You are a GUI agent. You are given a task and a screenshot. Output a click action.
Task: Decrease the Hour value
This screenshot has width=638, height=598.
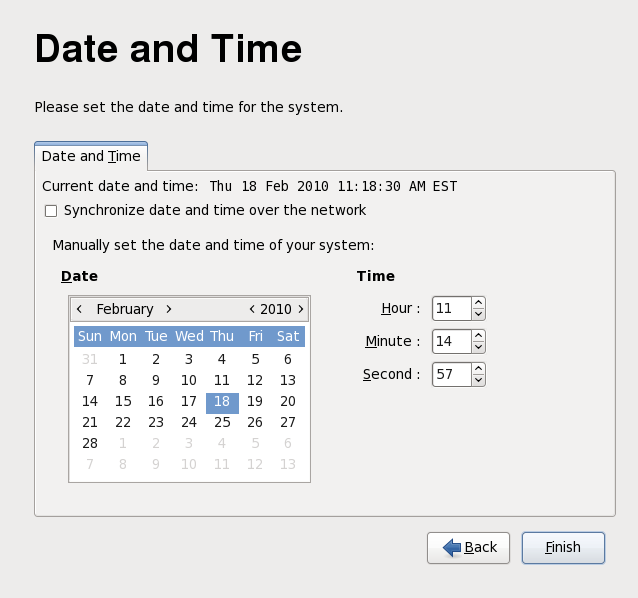478,314
